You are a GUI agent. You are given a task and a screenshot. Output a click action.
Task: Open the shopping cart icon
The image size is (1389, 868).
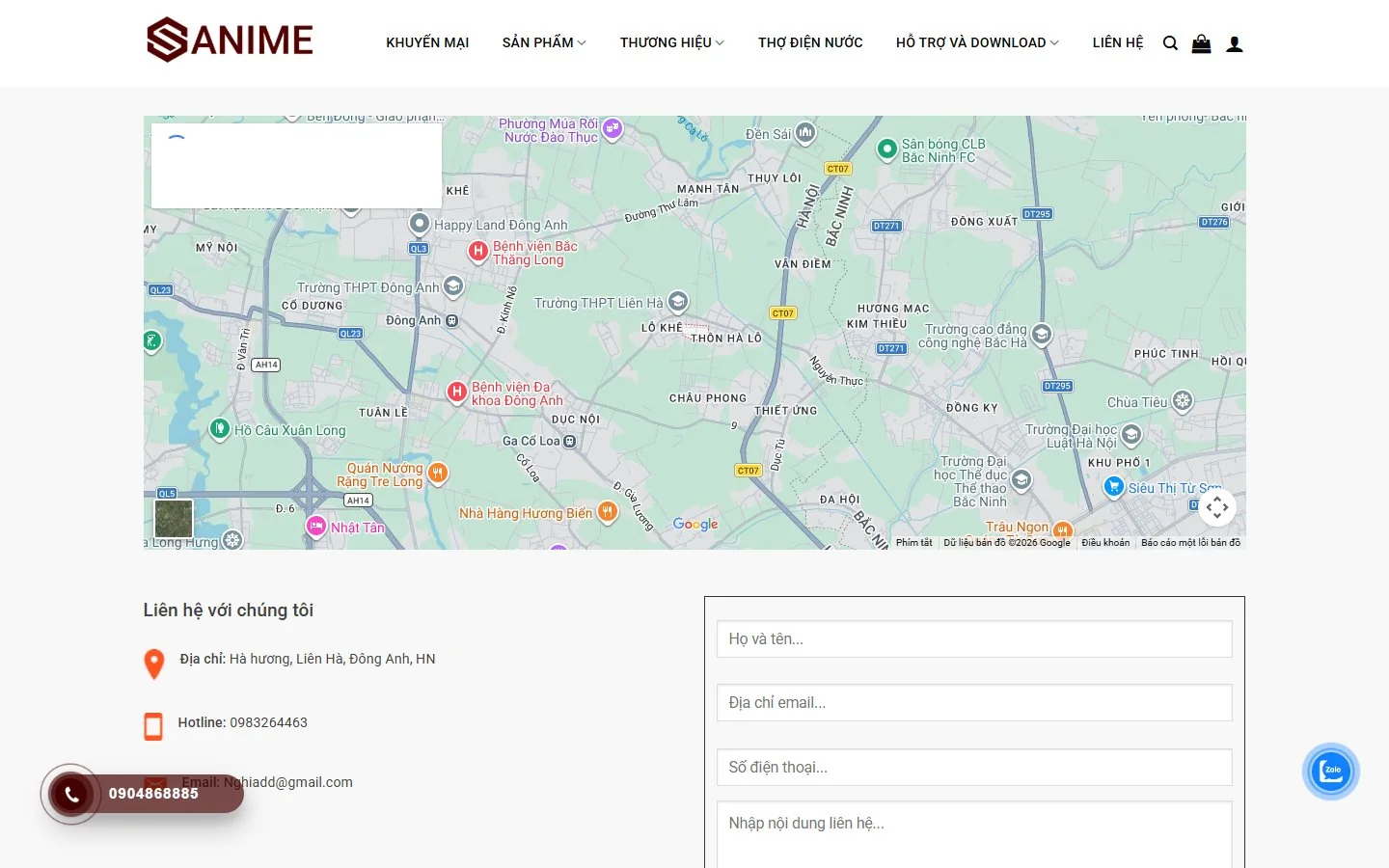(1201, 43)
